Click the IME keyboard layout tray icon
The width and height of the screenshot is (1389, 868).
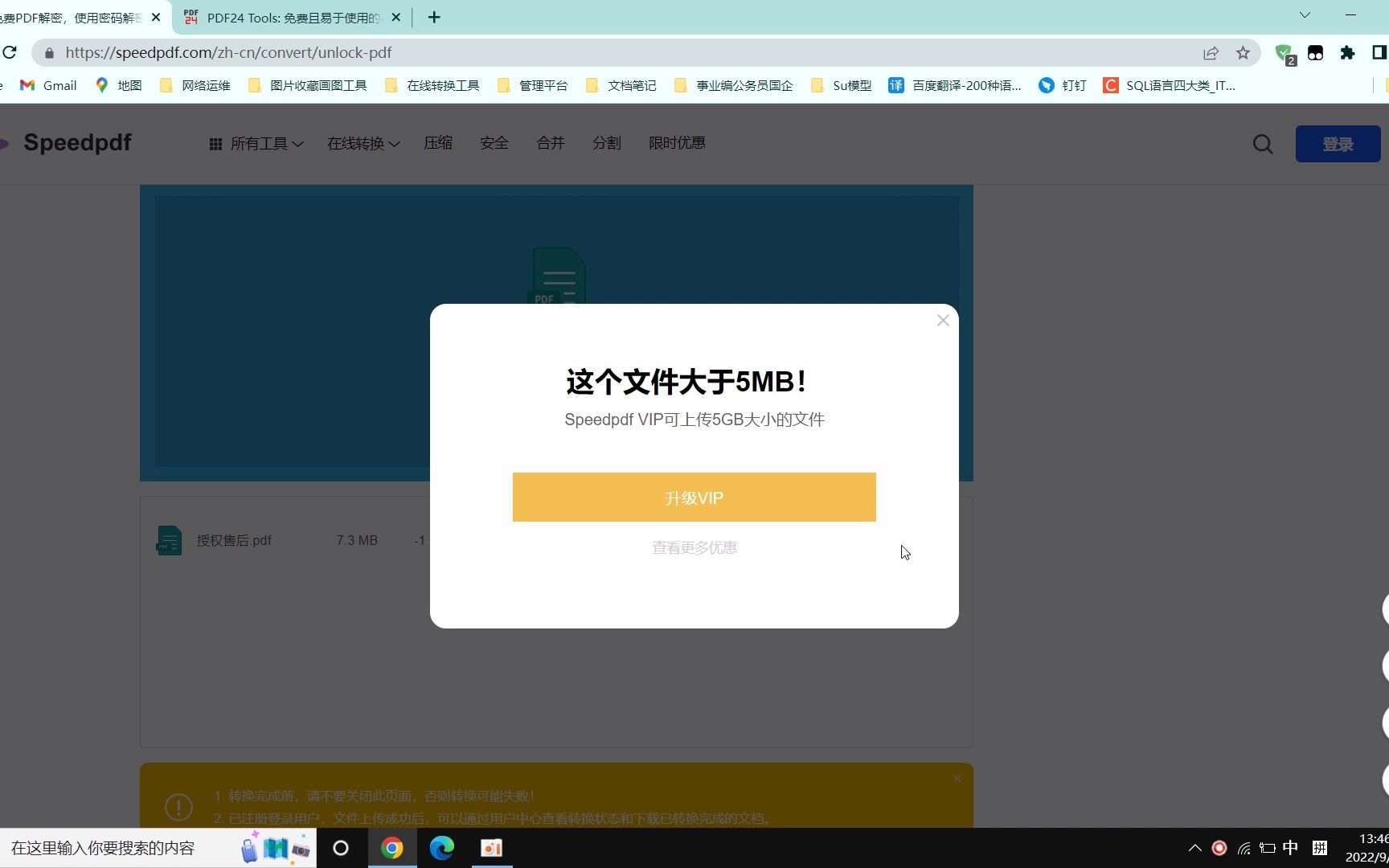point(1320,848)
